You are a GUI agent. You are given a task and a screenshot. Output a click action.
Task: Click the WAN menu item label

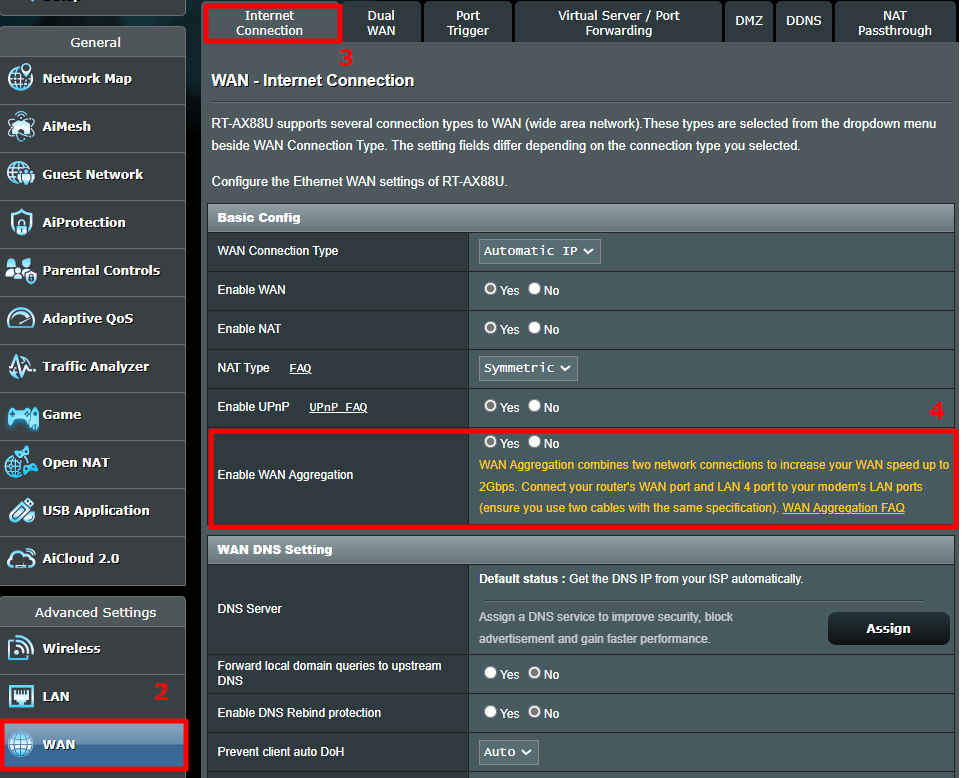[59, 745]
